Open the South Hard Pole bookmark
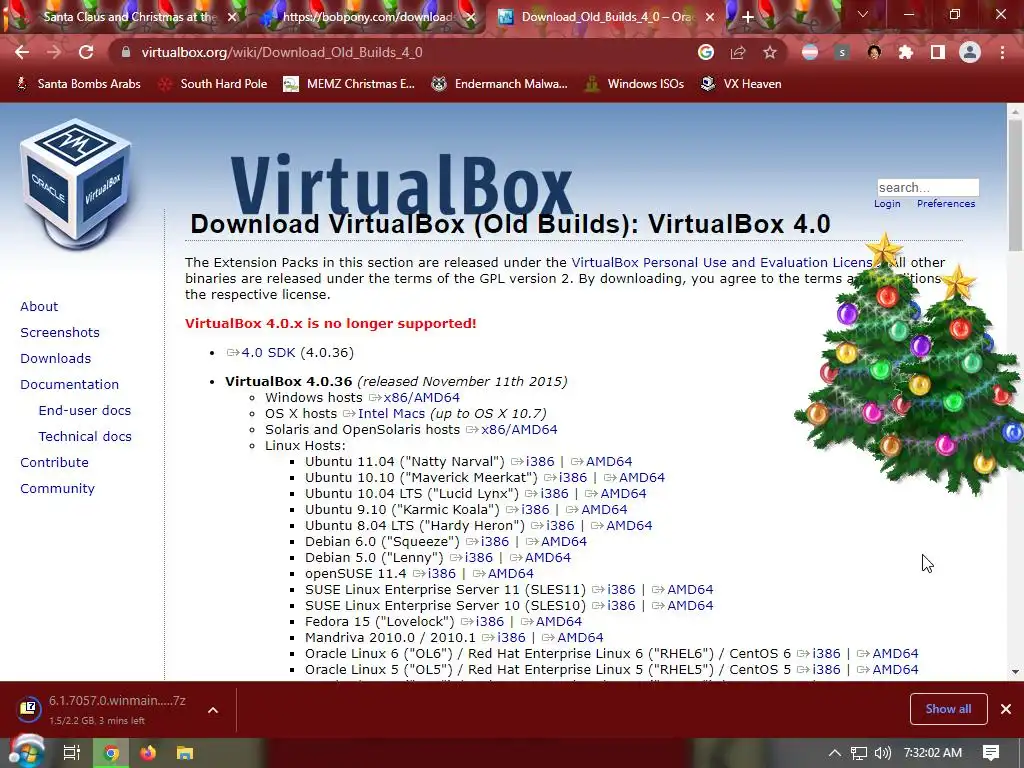The width and height of the screenshot is (1024, 768). point(214,84)
